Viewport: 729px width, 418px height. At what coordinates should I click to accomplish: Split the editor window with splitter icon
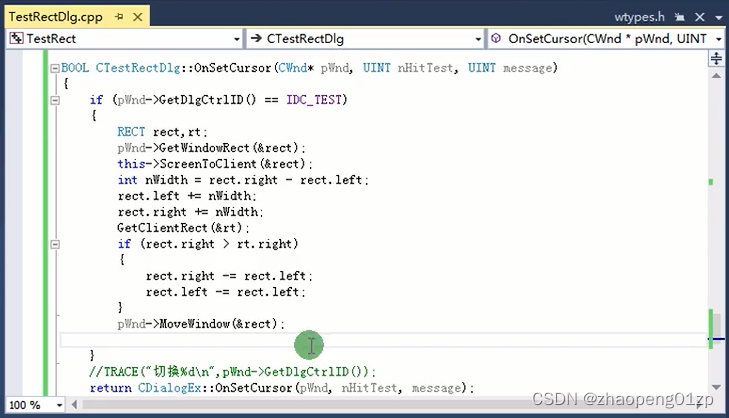pos(716,59)
